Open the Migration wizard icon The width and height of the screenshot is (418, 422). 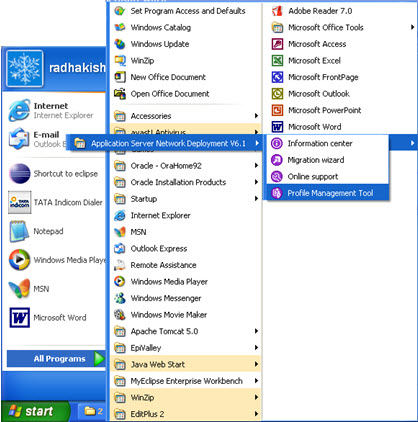click(x=276, y=160)
